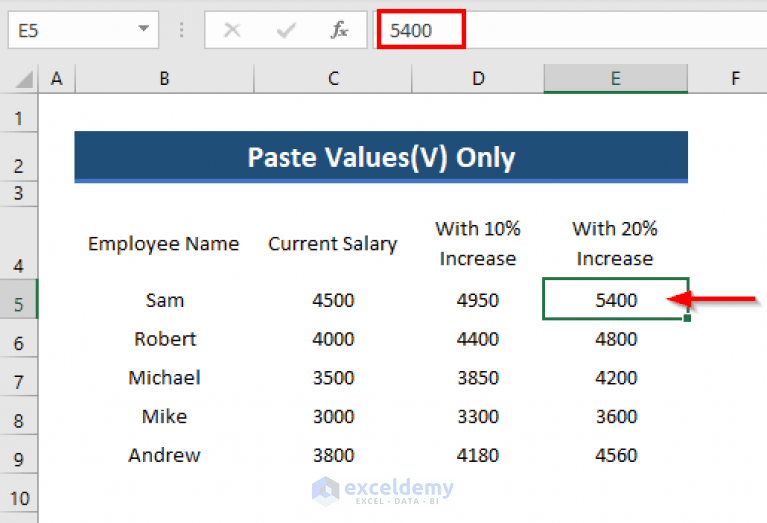This screenshot has height=523, width=767.
Task: Select the cell with value 4950
Action: pos(478,299)
